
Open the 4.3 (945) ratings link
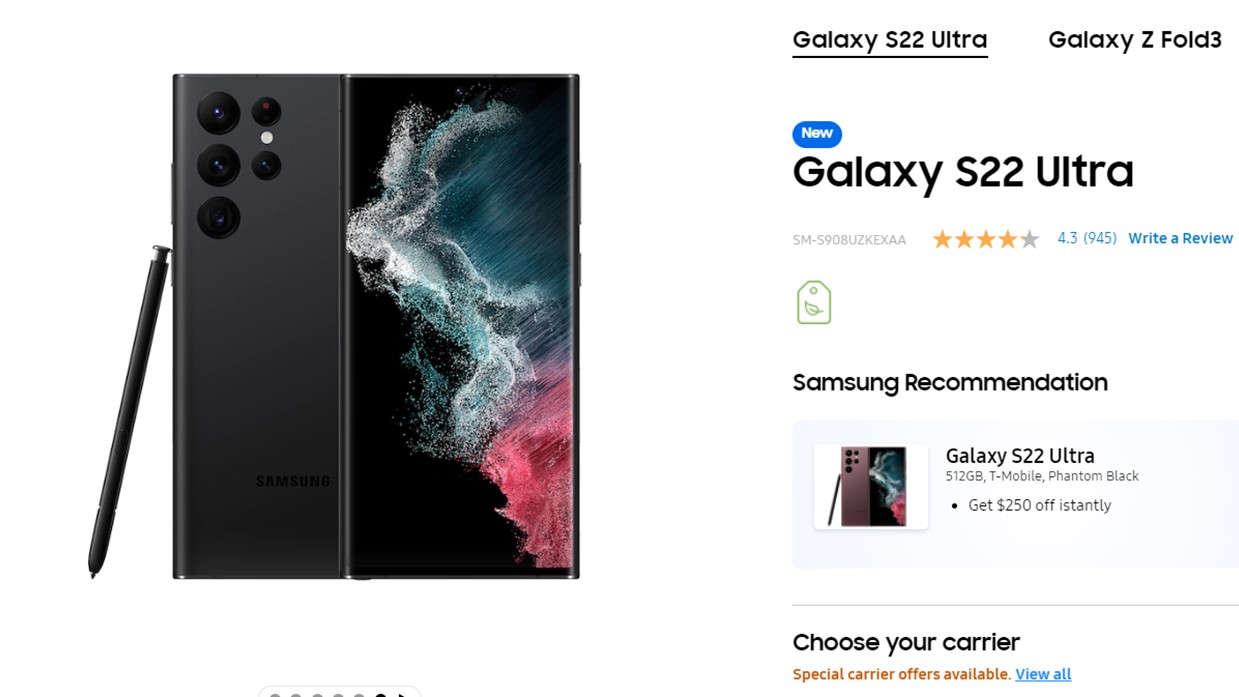[x=1086, y=239]
